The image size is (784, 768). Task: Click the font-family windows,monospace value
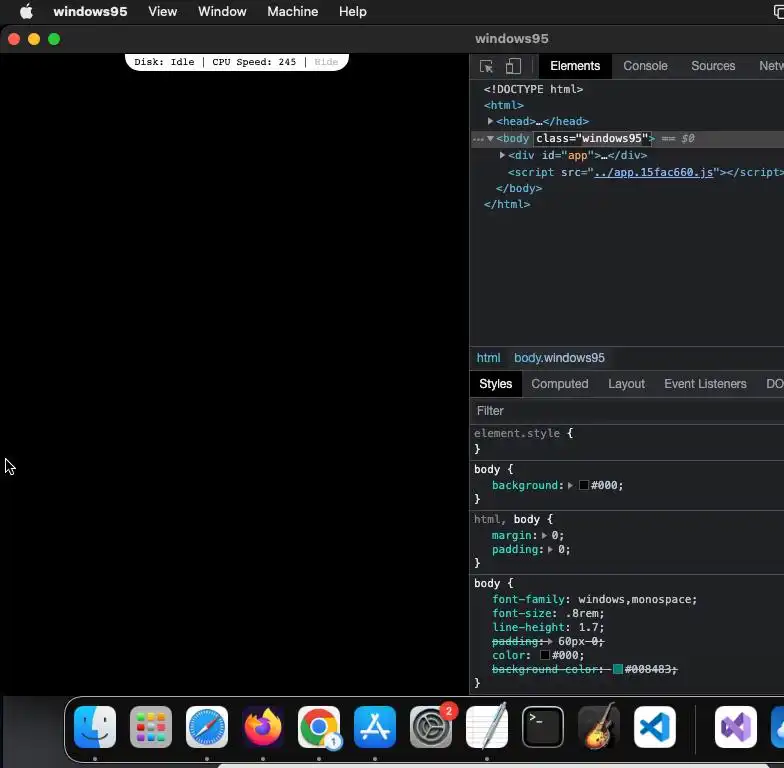(x=634, y=600)
